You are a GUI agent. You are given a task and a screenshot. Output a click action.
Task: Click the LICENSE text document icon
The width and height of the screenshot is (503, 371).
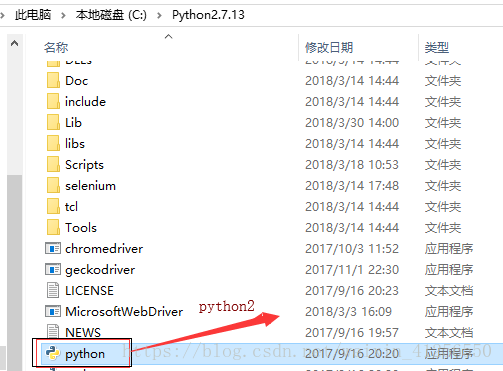tap(53, 290)
